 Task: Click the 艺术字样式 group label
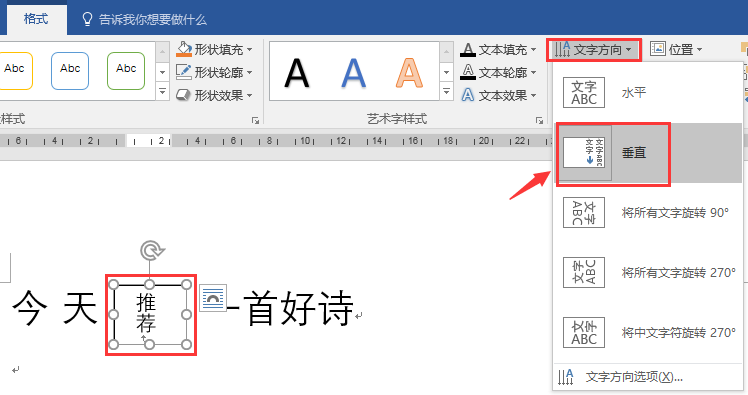click(x=397, y=119)
